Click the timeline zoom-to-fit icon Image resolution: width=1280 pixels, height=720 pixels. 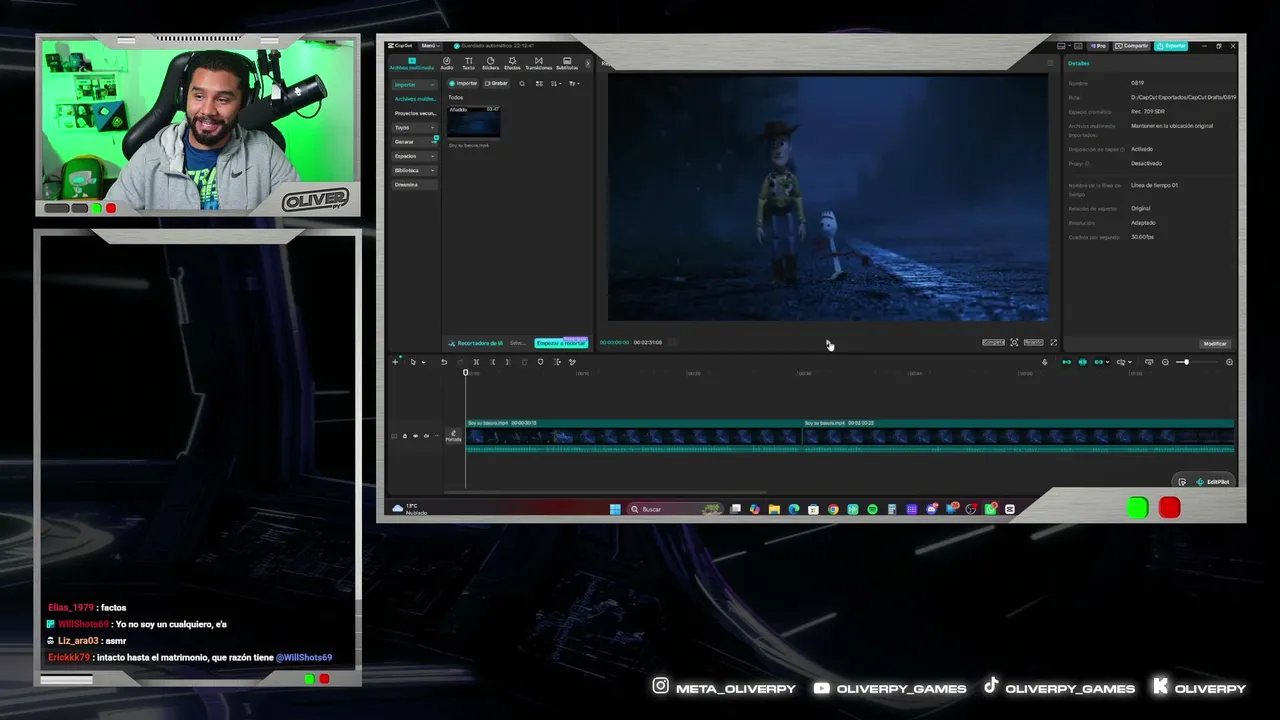[x=1229, y=362]
